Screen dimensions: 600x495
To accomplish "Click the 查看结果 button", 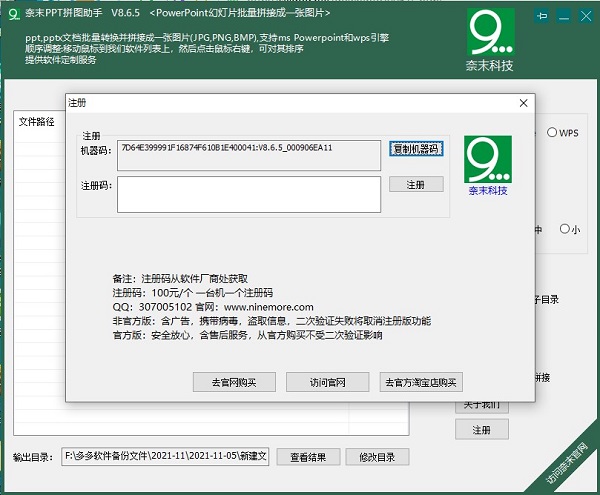I will pos(308,457).
